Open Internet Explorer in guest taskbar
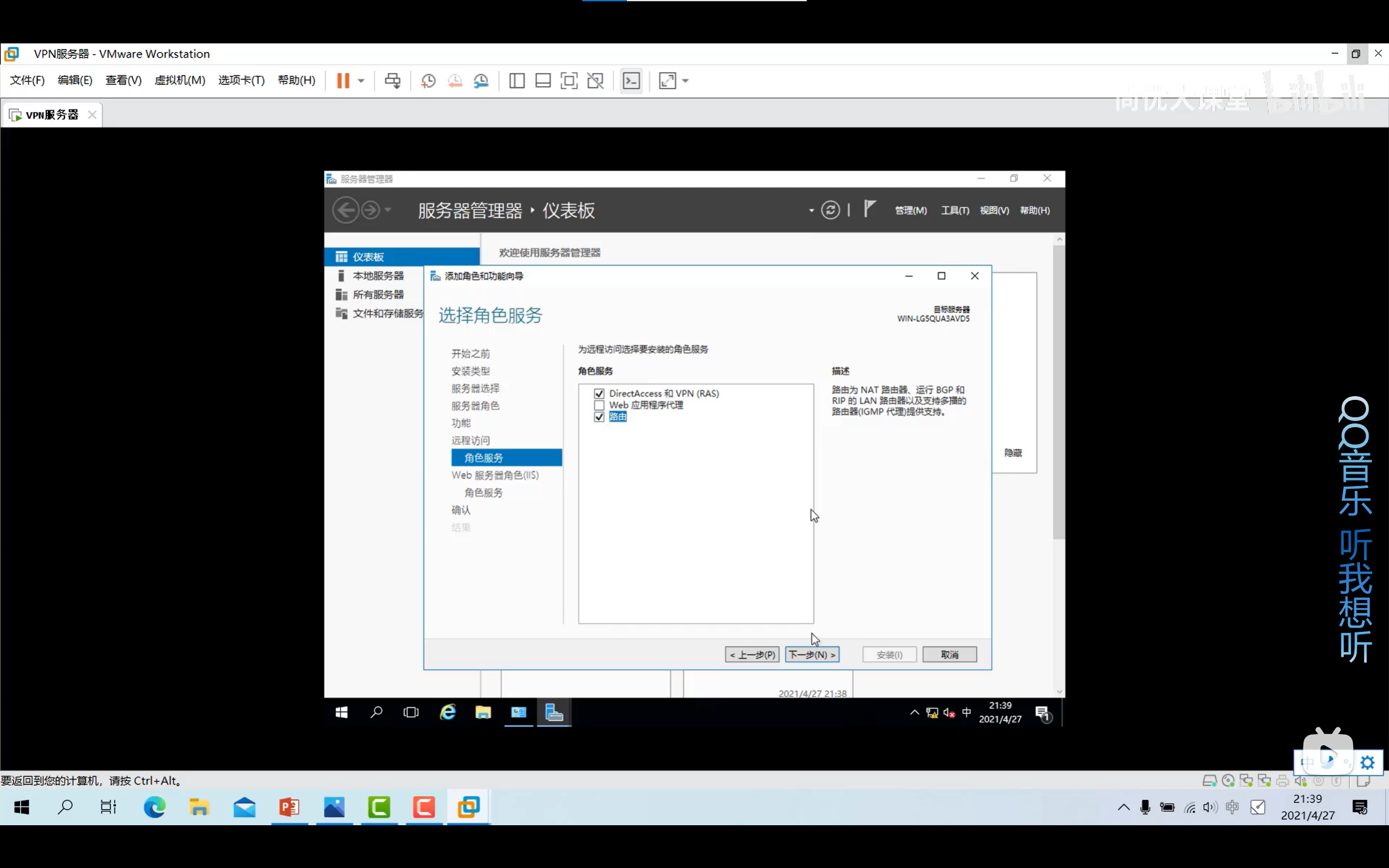The height and width of the screenshot is (868, 1389). (x=448, y=712)
